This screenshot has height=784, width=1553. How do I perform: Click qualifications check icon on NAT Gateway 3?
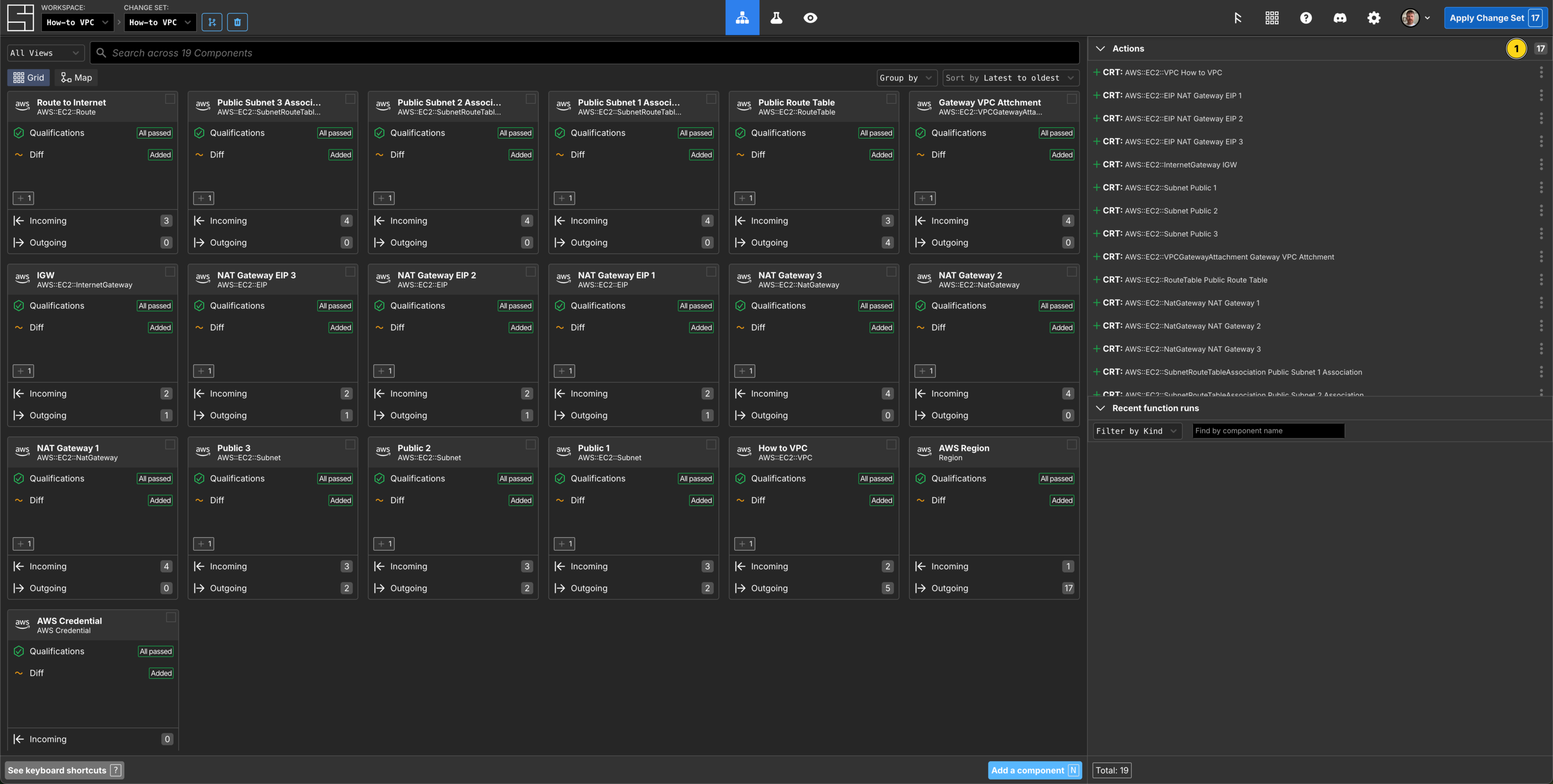741,306
